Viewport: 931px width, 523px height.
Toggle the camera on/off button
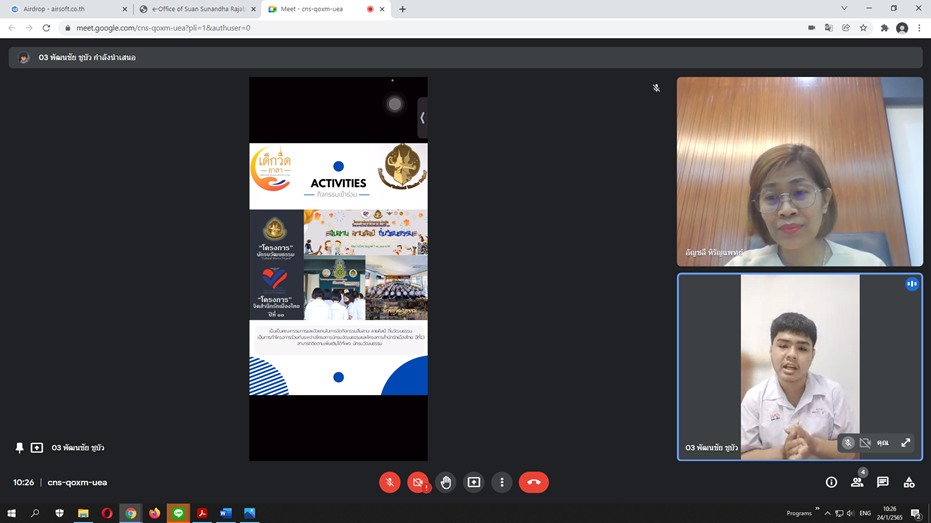click(x=418, y=482)
